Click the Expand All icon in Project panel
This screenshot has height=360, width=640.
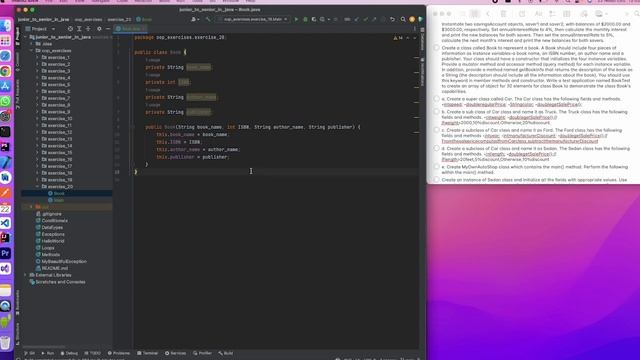(79, 29)
